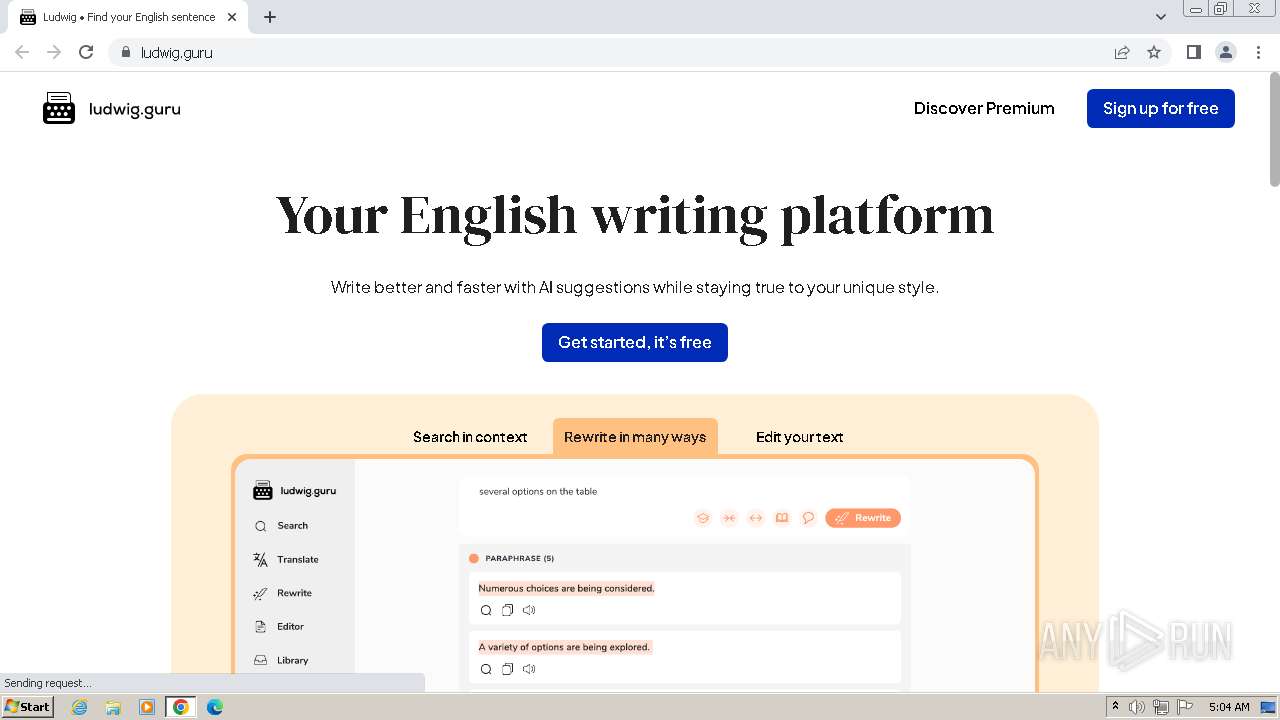Click the orange Rewrite button
This screenshot has width=1280, height=720.
click(863, 518)
